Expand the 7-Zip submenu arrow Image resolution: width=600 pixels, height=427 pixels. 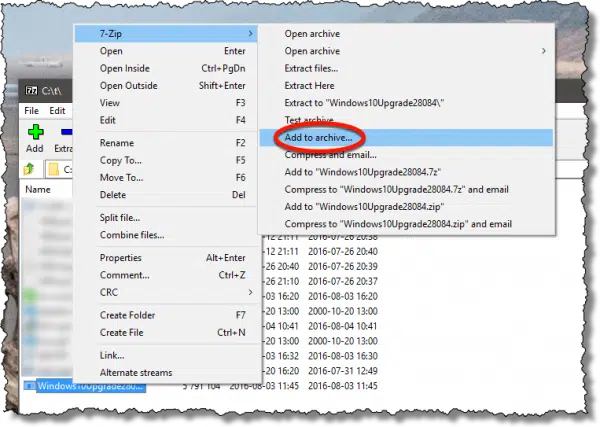click(x=250, y=34)
